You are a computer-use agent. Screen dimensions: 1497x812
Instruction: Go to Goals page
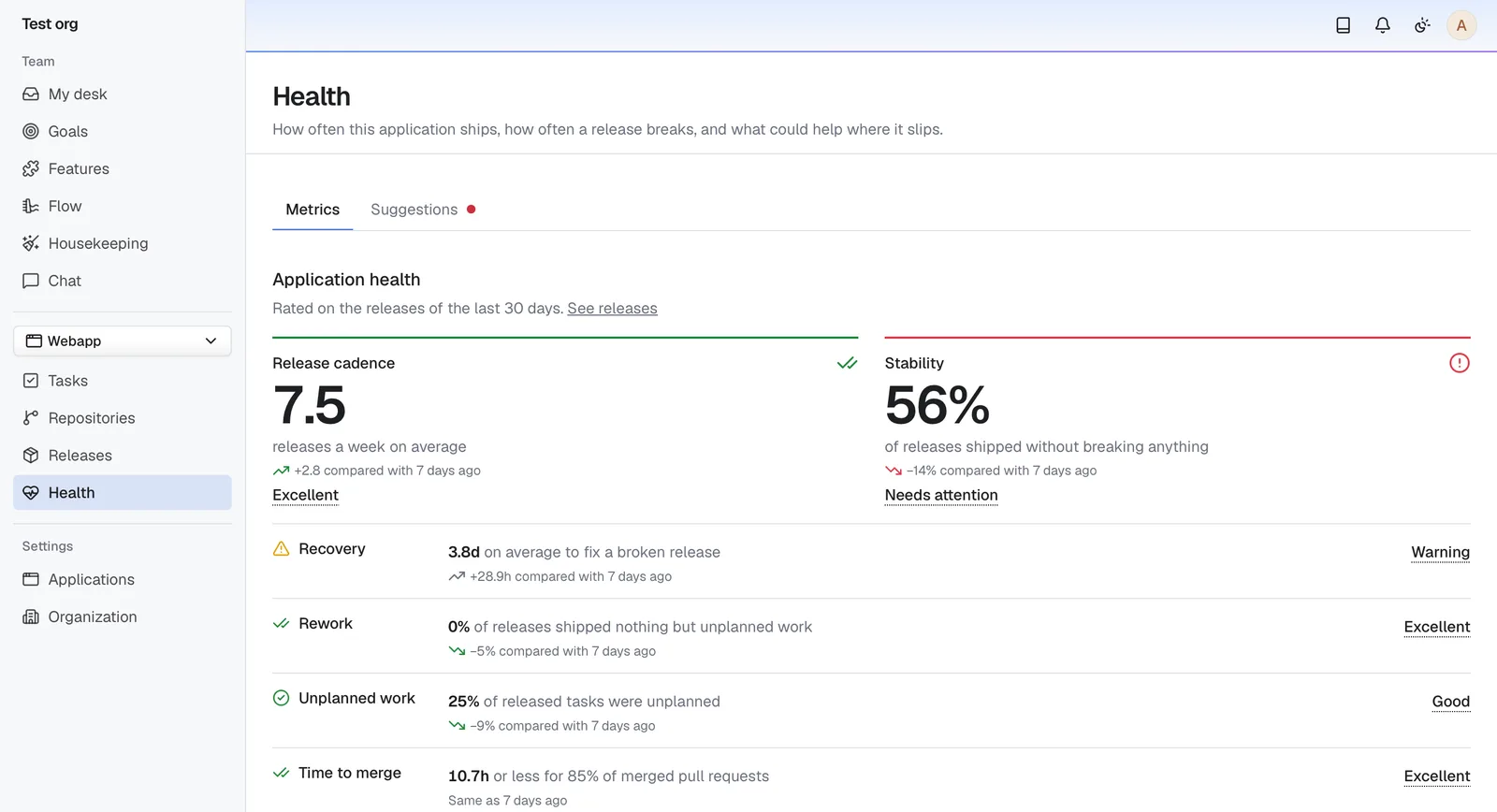point(123,132)
